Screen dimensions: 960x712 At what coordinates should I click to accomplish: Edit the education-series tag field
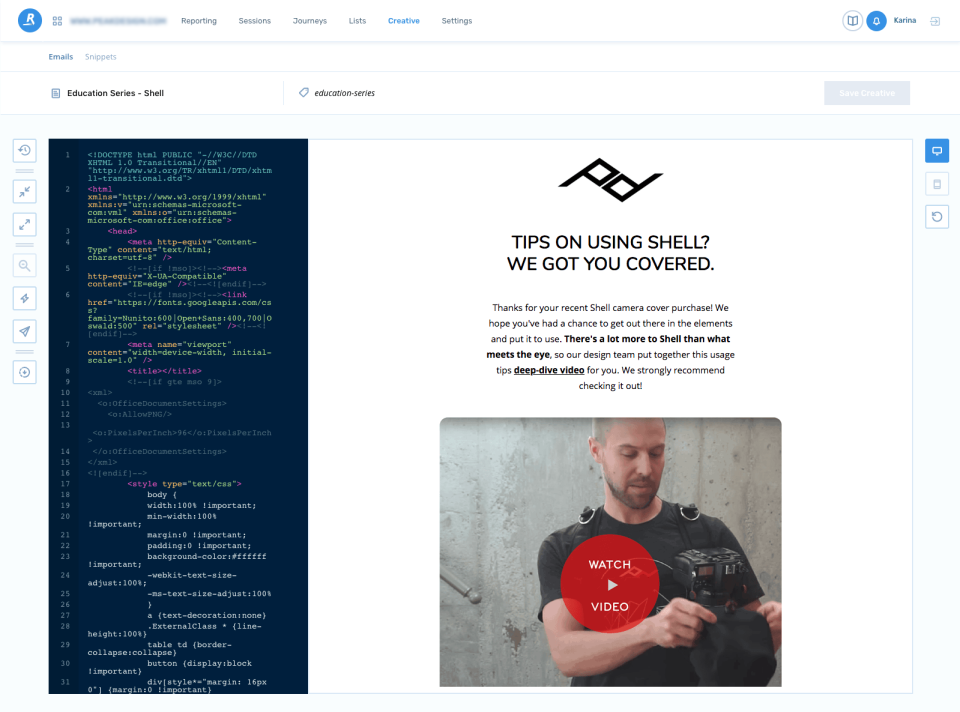tap(344, 93)
